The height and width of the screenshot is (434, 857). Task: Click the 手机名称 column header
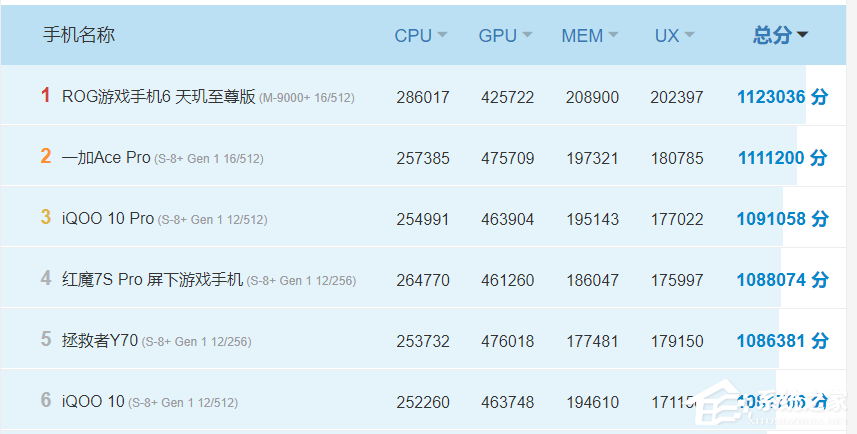[x=79, y=35]
